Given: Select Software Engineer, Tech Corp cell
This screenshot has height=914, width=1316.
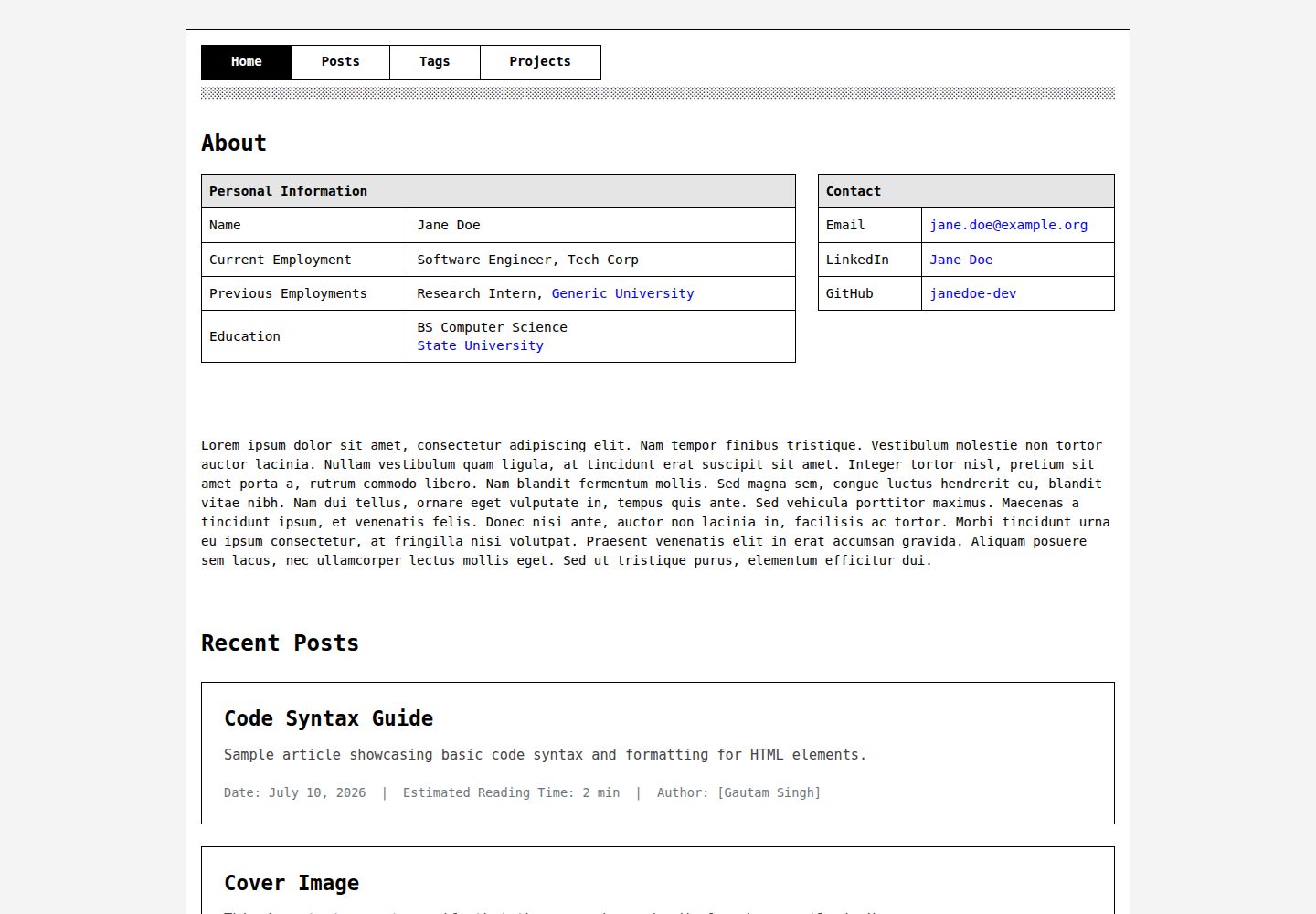Looking at the screenshot, I should click(x=601, y=260).
